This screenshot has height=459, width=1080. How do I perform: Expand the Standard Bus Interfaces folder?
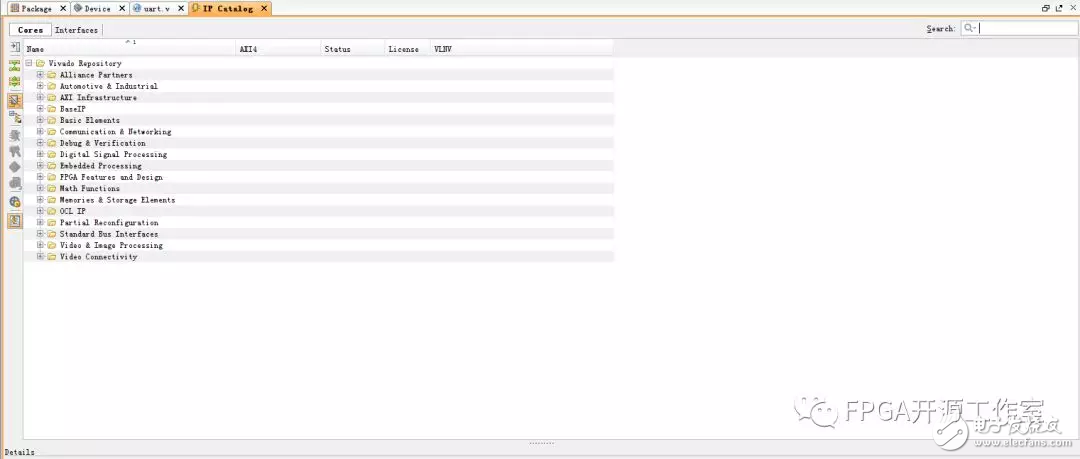pyautogui.click(x=40, y=234)
